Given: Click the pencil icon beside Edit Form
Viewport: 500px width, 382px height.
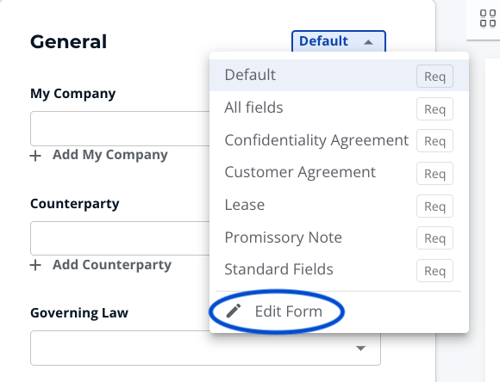Looking at the screenshot, I should click(234, 311).
